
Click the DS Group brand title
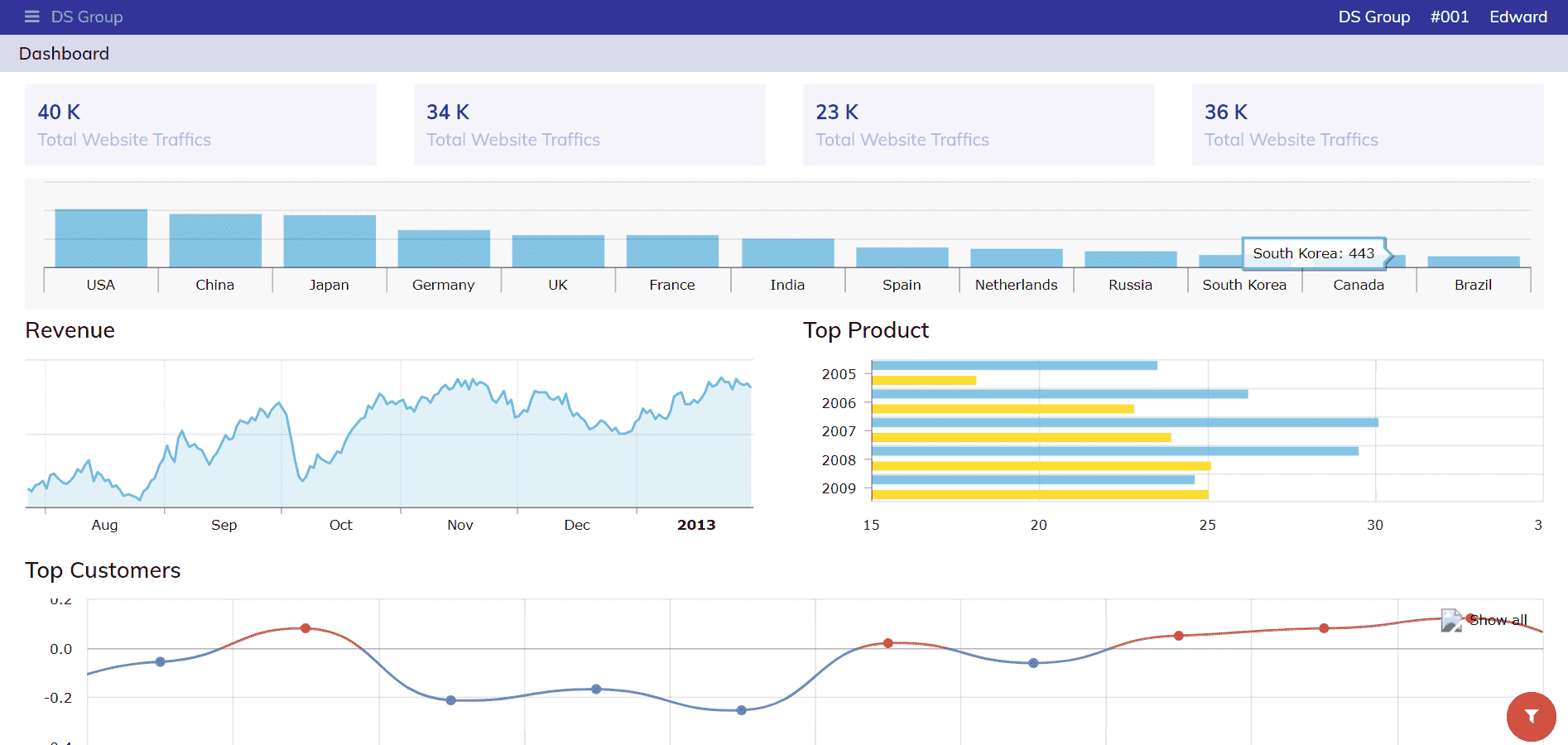tap(87, 17)
